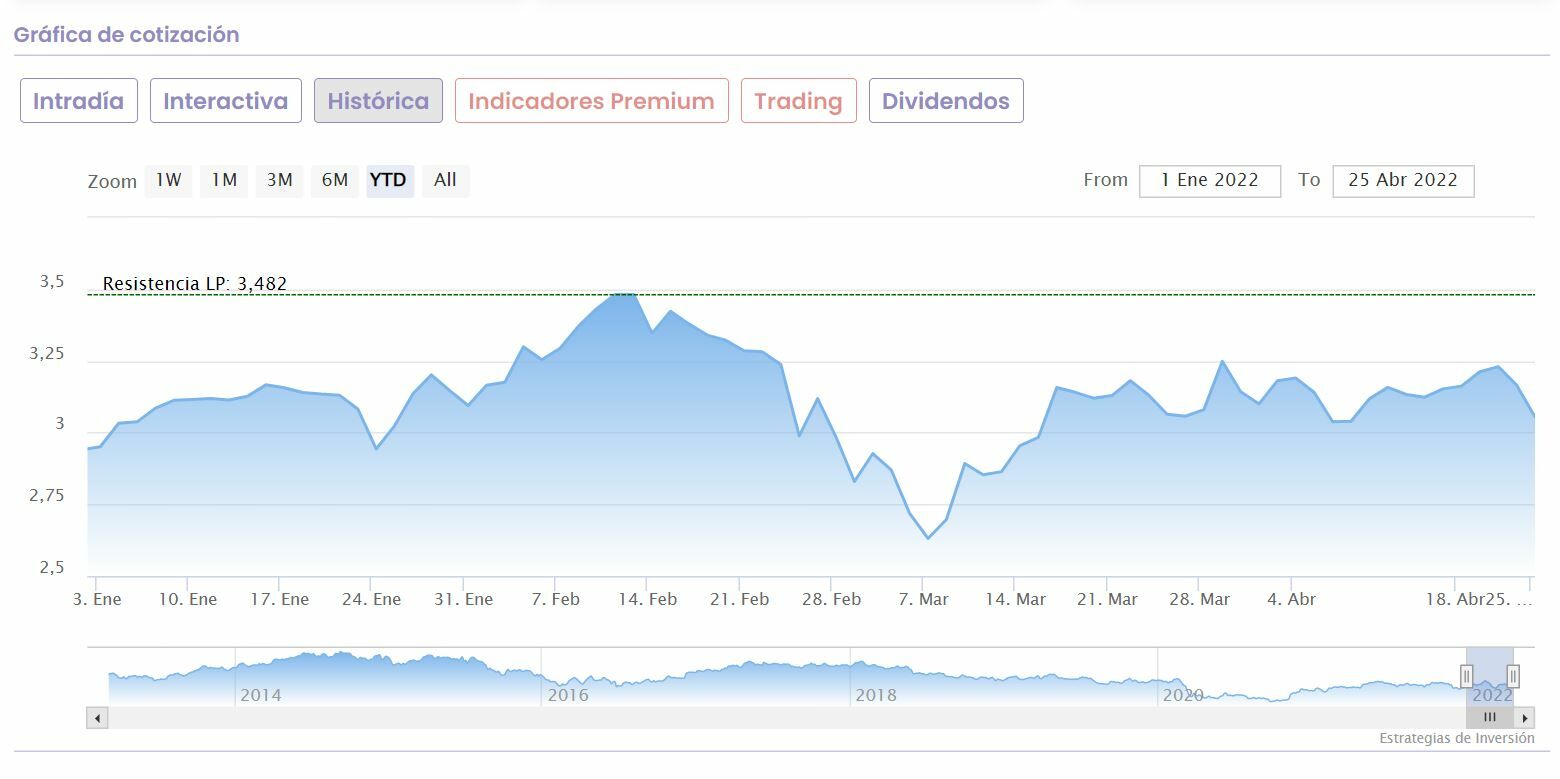
Task: Click the From date field
Action: pyautogui.click(x=1209, y=181)
